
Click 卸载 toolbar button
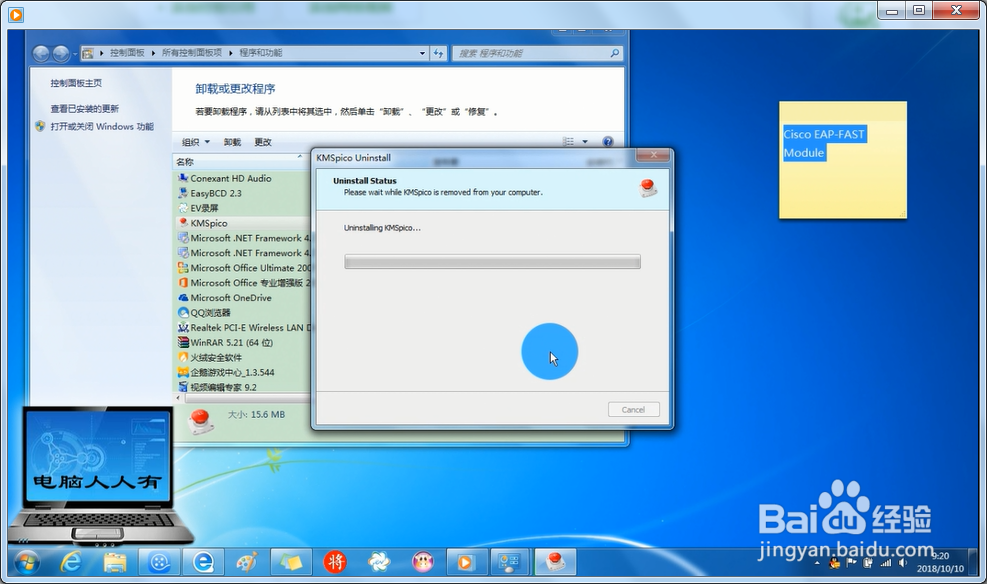[x=232, y=142]
